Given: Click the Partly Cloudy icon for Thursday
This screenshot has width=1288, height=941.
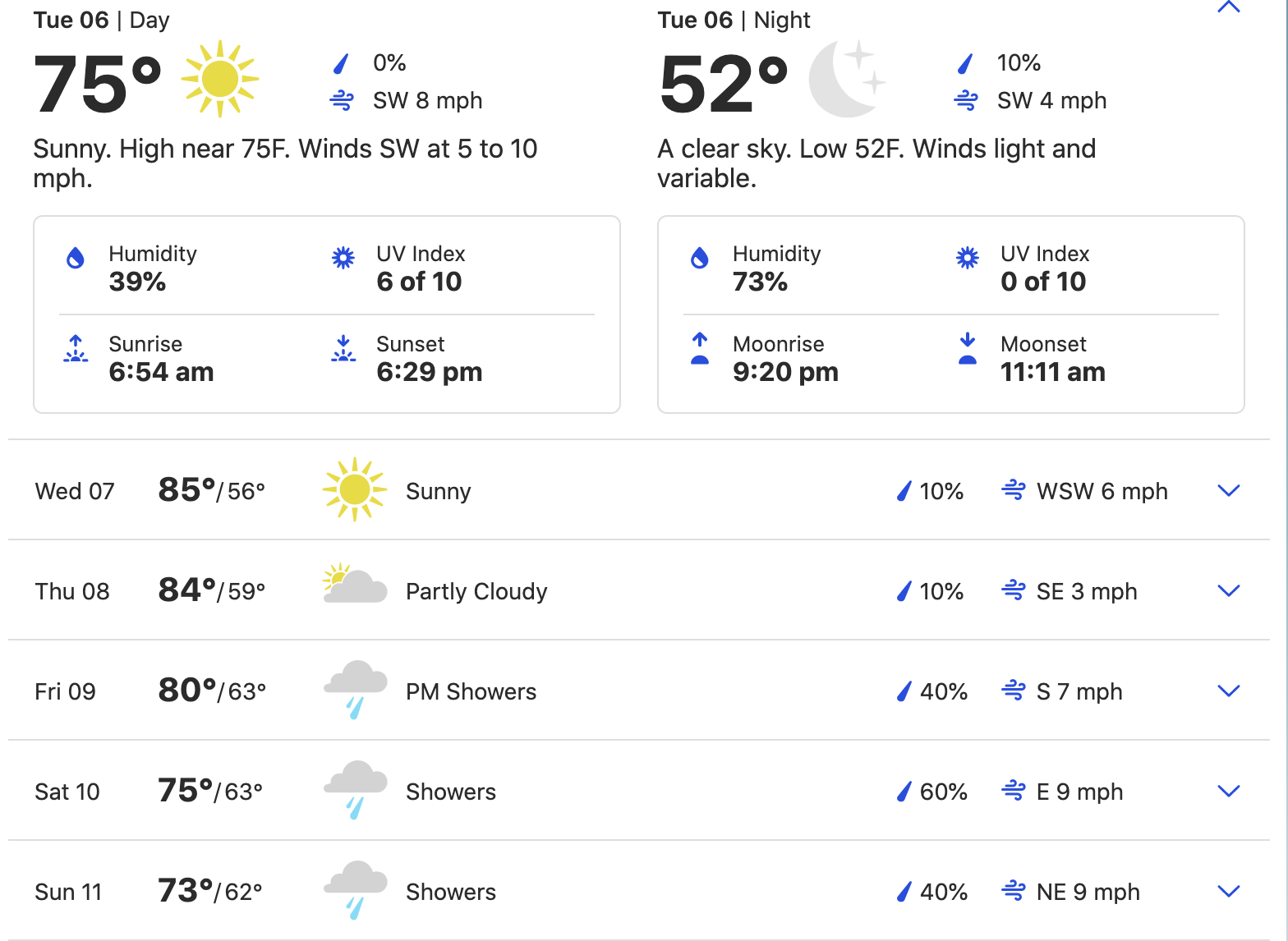Looking at the screenshot, I should (x=354, y=585).
